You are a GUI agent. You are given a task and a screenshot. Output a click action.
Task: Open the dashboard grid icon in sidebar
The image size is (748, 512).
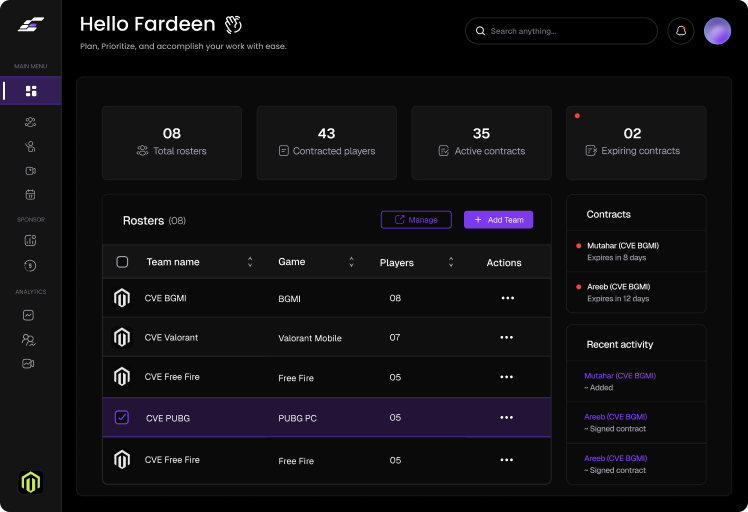pos(31,91)
